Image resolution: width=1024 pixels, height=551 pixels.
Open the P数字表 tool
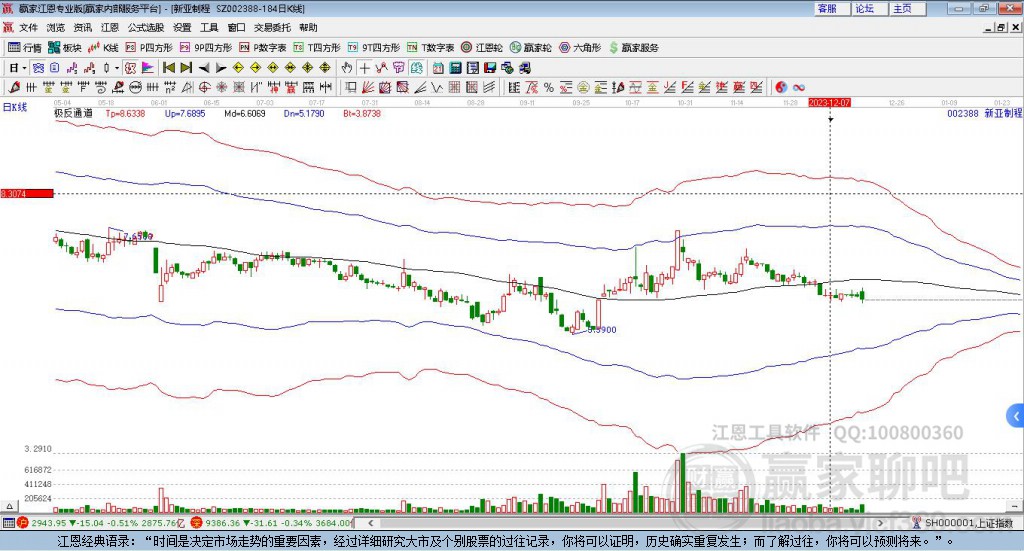[x=263, y=48]
